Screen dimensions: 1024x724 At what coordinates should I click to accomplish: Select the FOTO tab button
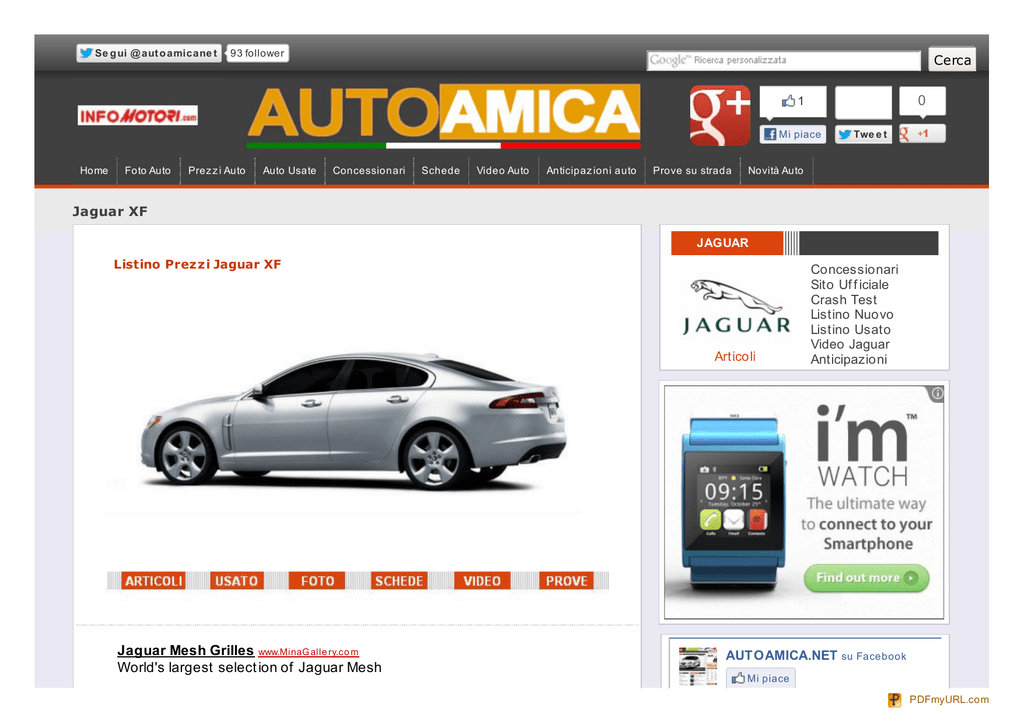tap(317, 581)
